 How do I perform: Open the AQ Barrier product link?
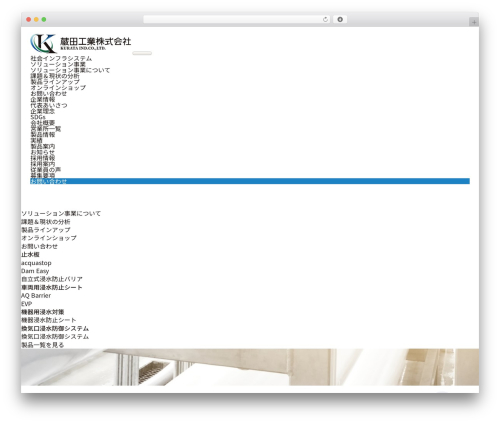click(36, 295)
